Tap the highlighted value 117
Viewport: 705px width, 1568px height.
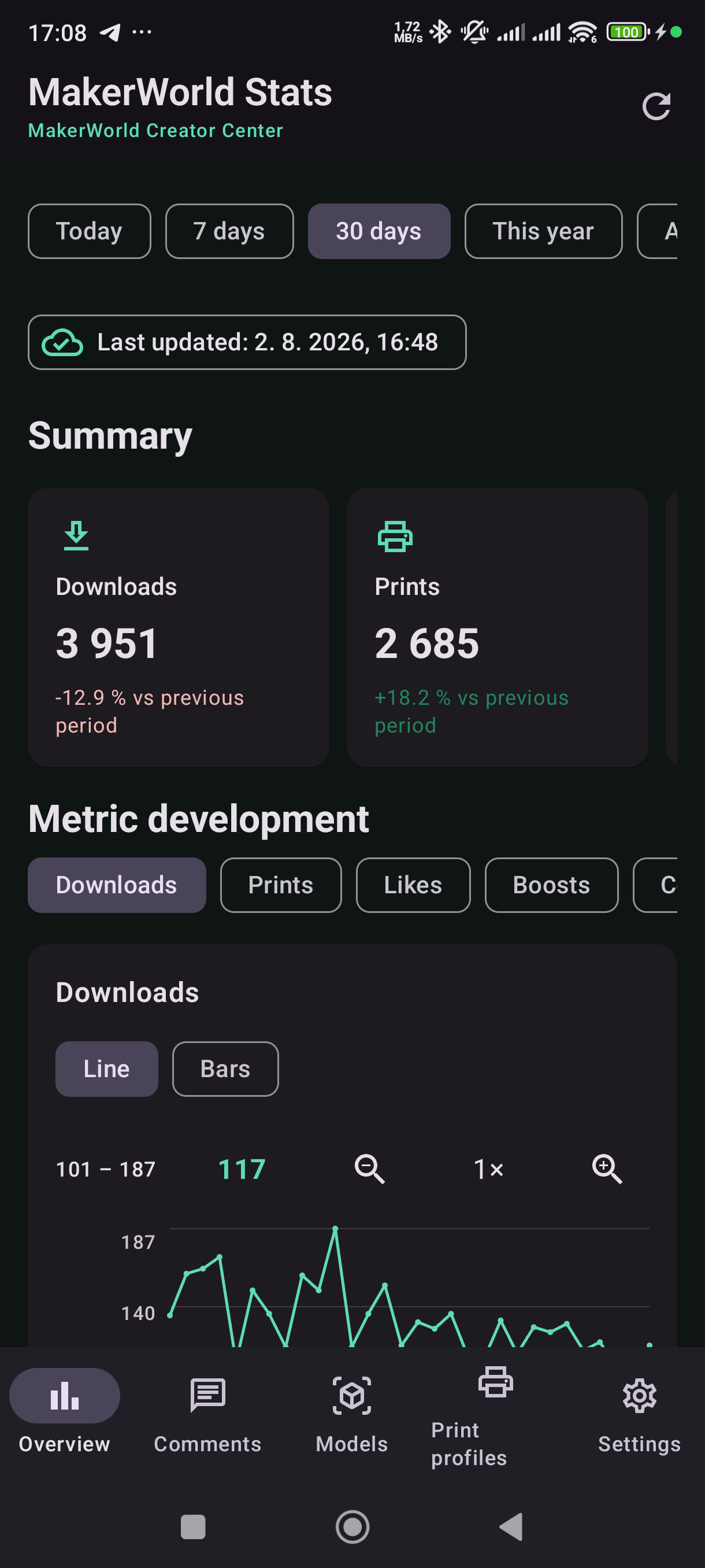242,1169
